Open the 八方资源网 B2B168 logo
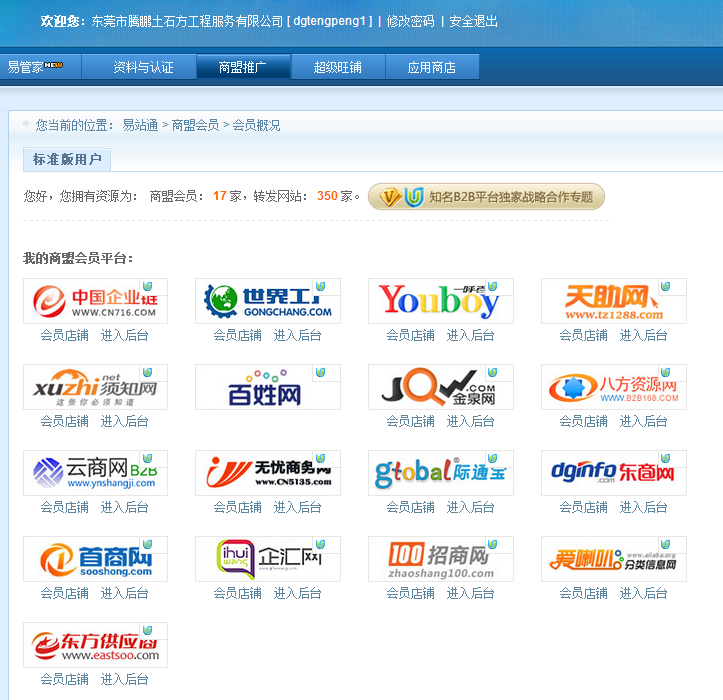Image resolution: width=723 pixels, height=700 pixels. point(613,387)
